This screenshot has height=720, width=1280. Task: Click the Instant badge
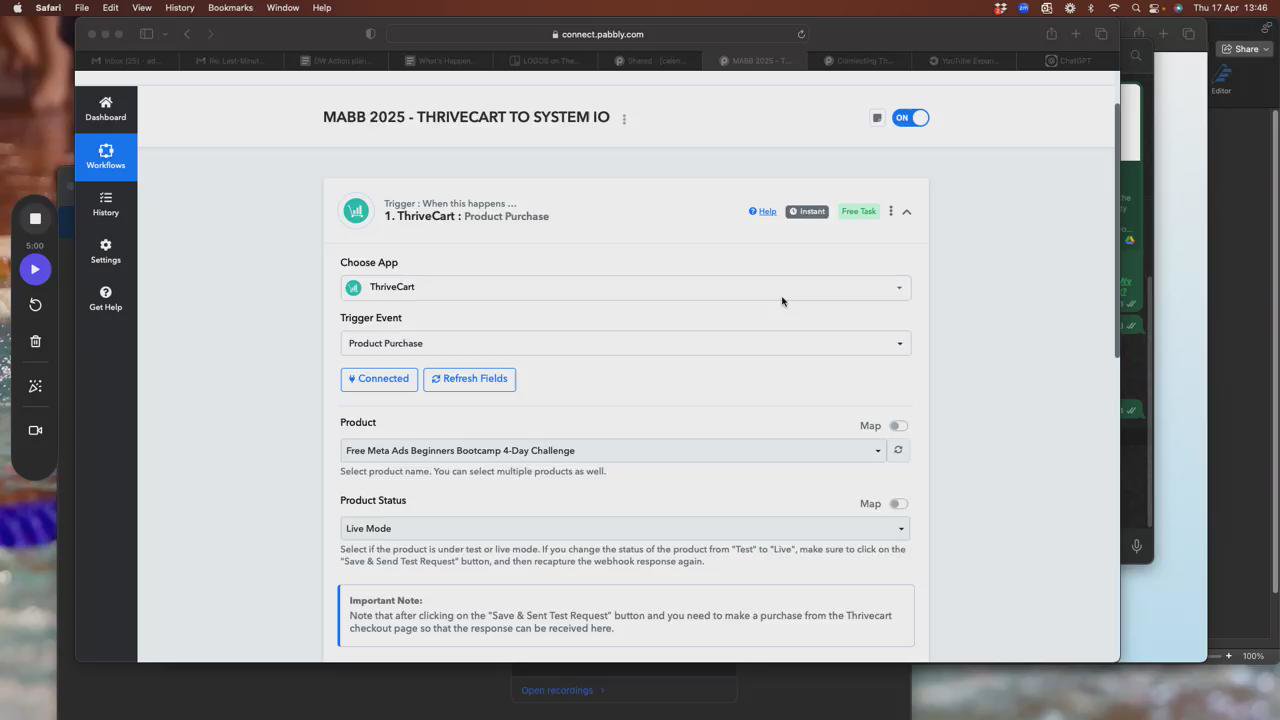coord(807,211)
